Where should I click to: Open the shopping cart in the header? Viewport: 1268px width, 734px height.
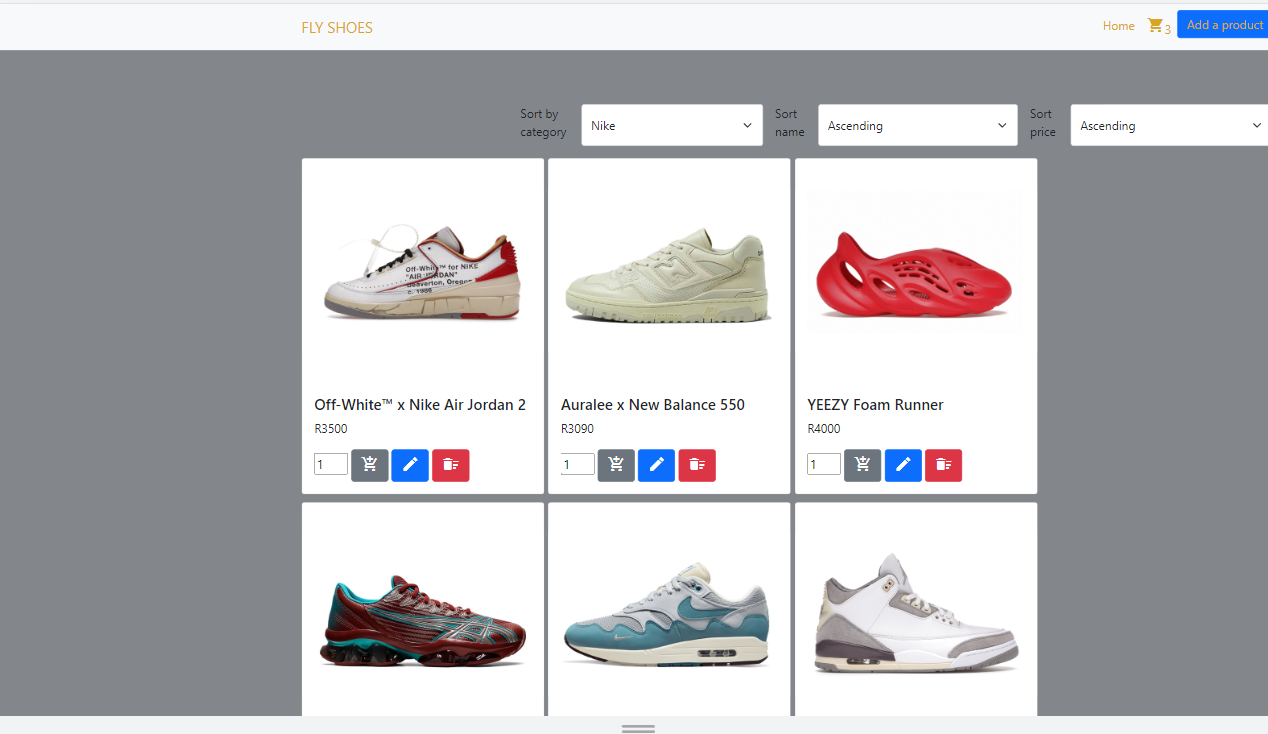tap(1155, 25)
